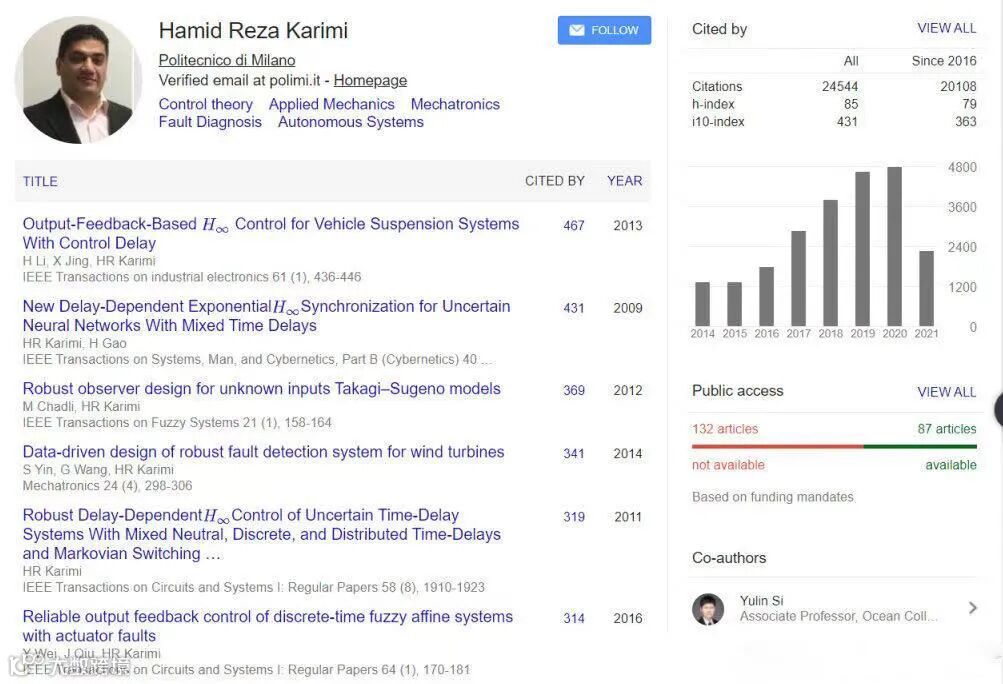Visit the author's Homepage link
The image size is (1003, 684).
click(370, 80)
